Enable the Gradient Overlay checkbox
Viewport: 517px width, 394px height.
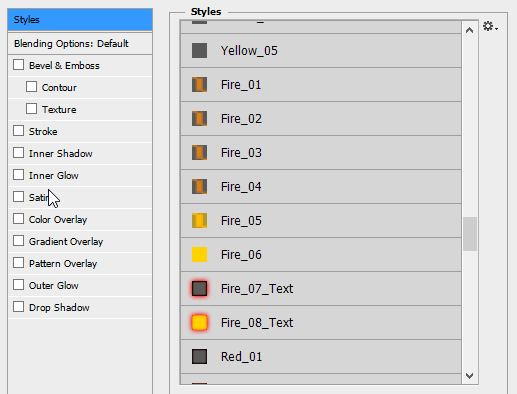[18, 241]
